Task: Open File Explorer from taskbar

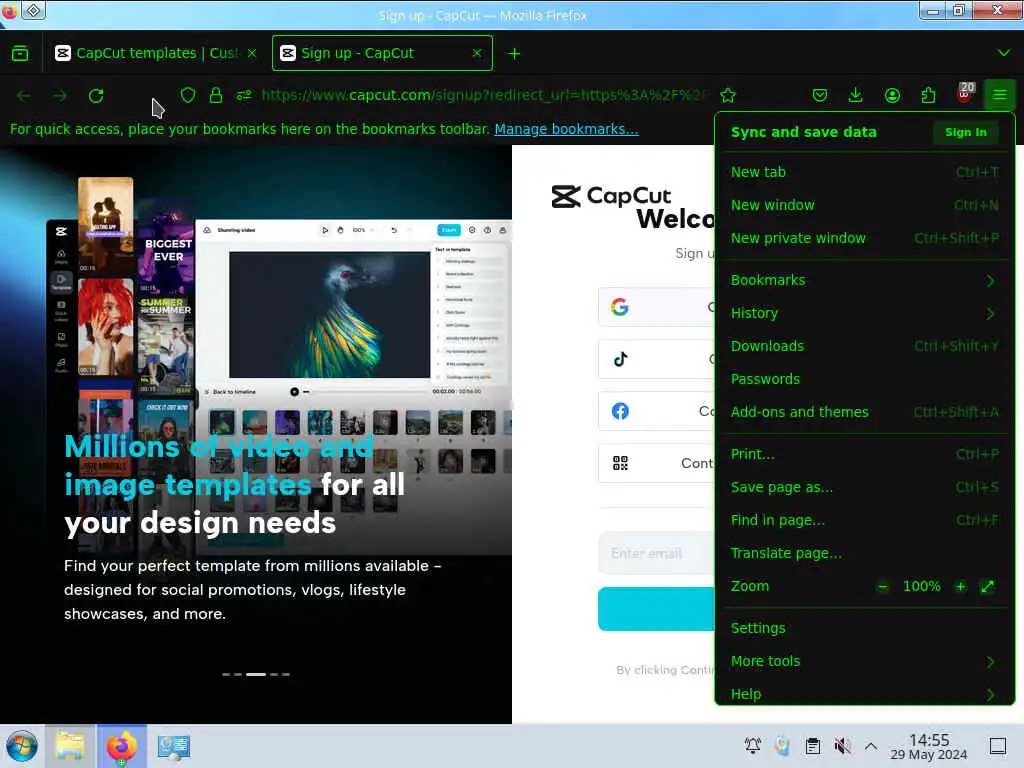Action: coord(70,746)
